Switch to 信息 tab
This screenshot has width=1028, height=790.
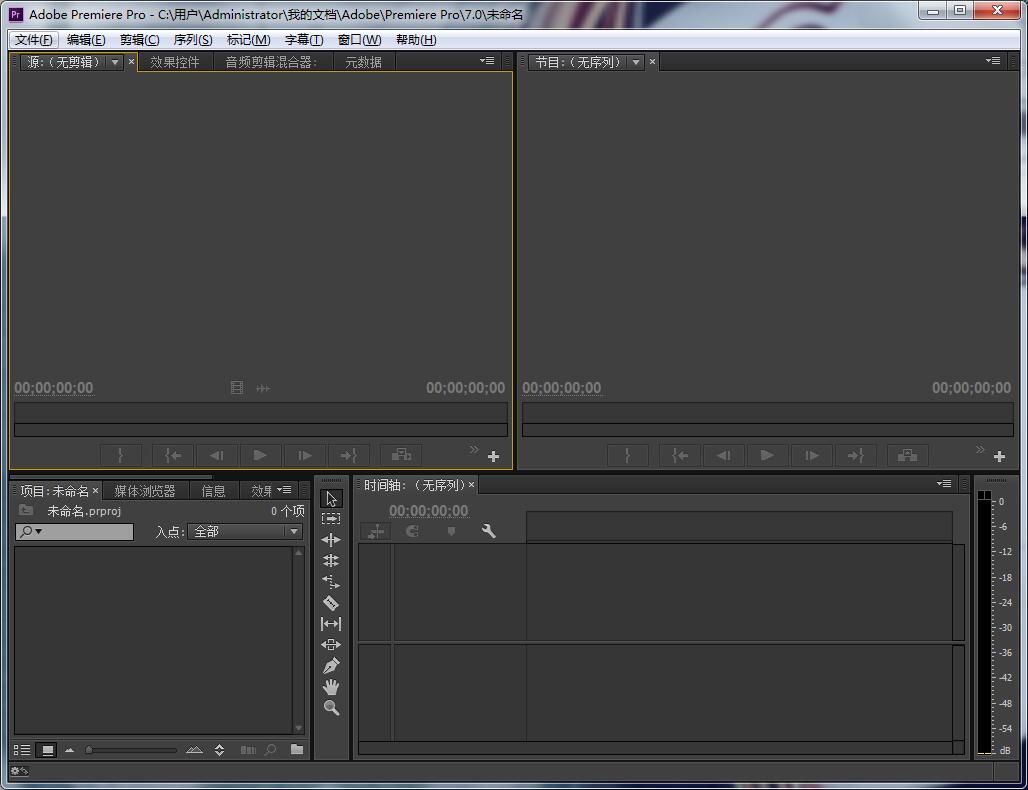213,491
